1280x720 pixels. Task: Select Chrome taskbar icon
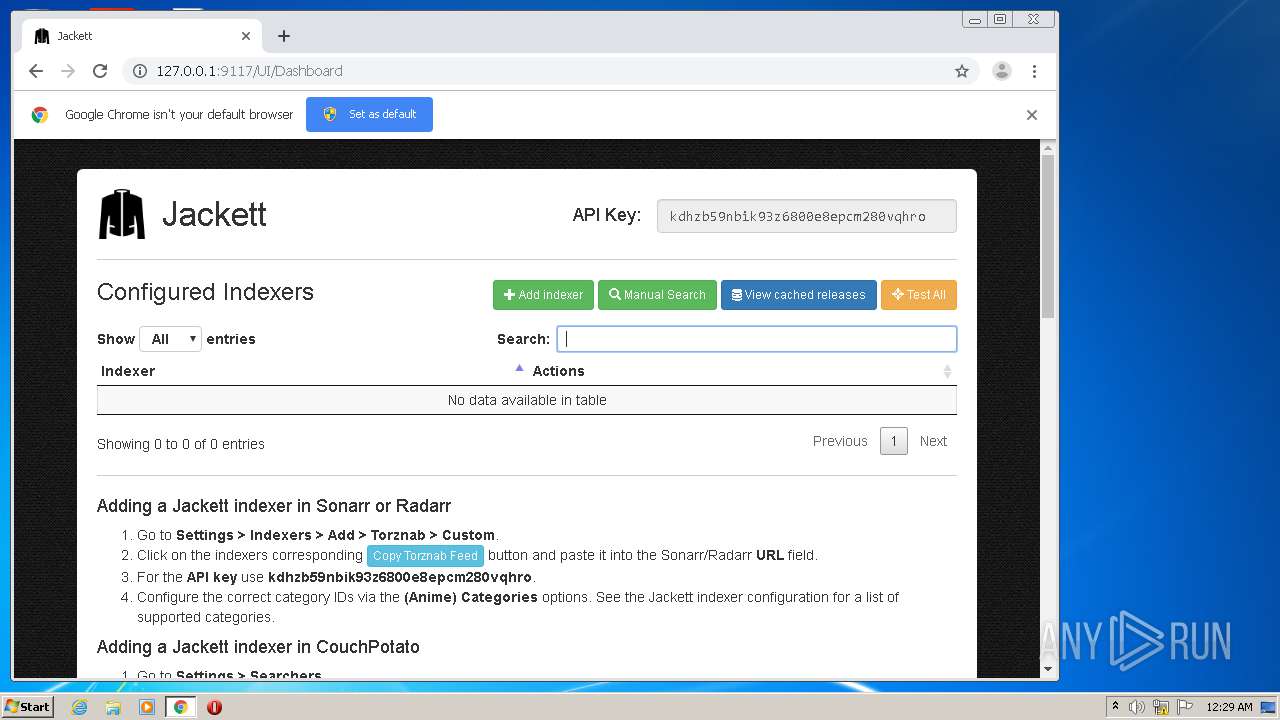180,707
